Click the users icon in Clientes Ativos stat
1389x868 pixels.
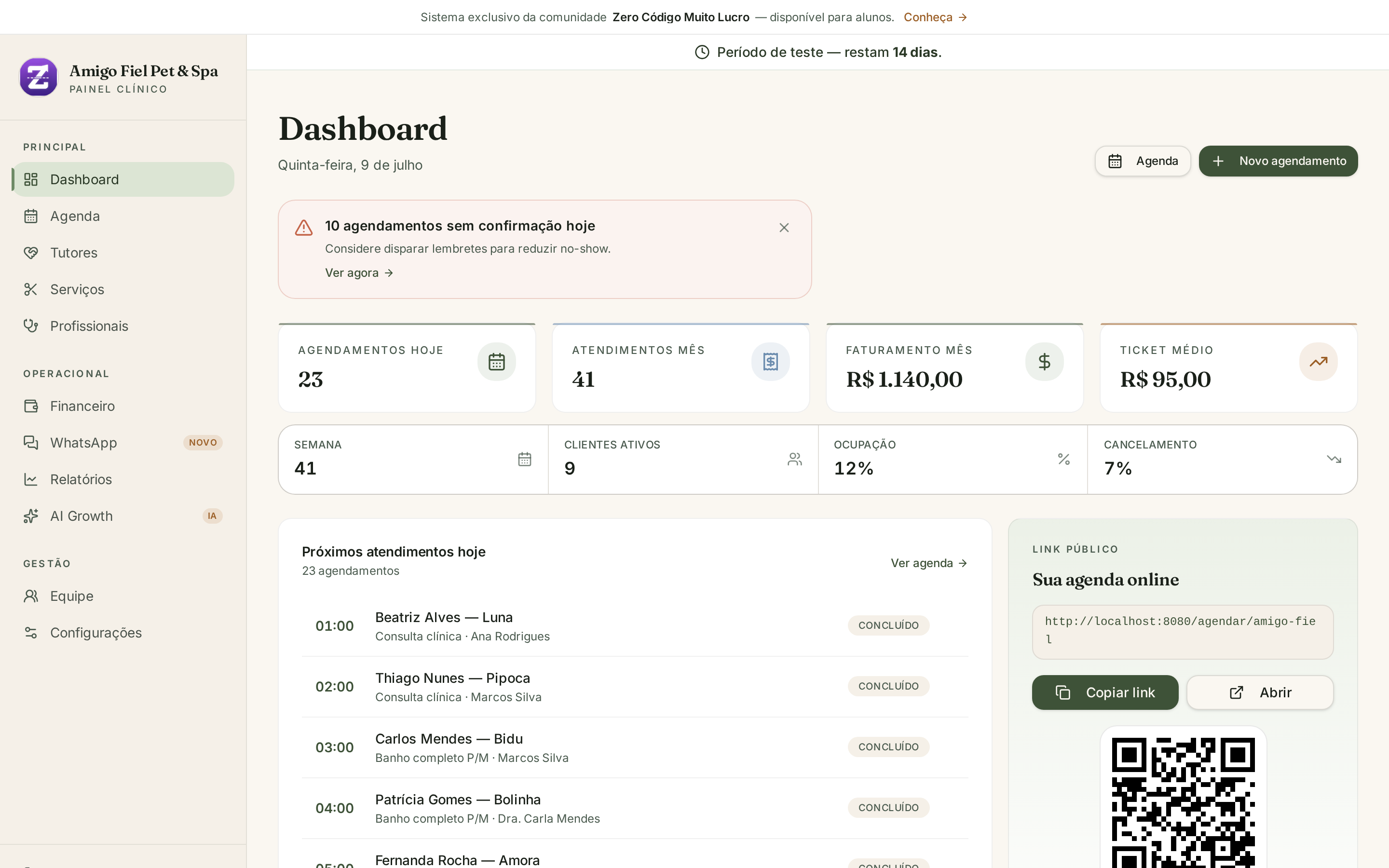794,459
